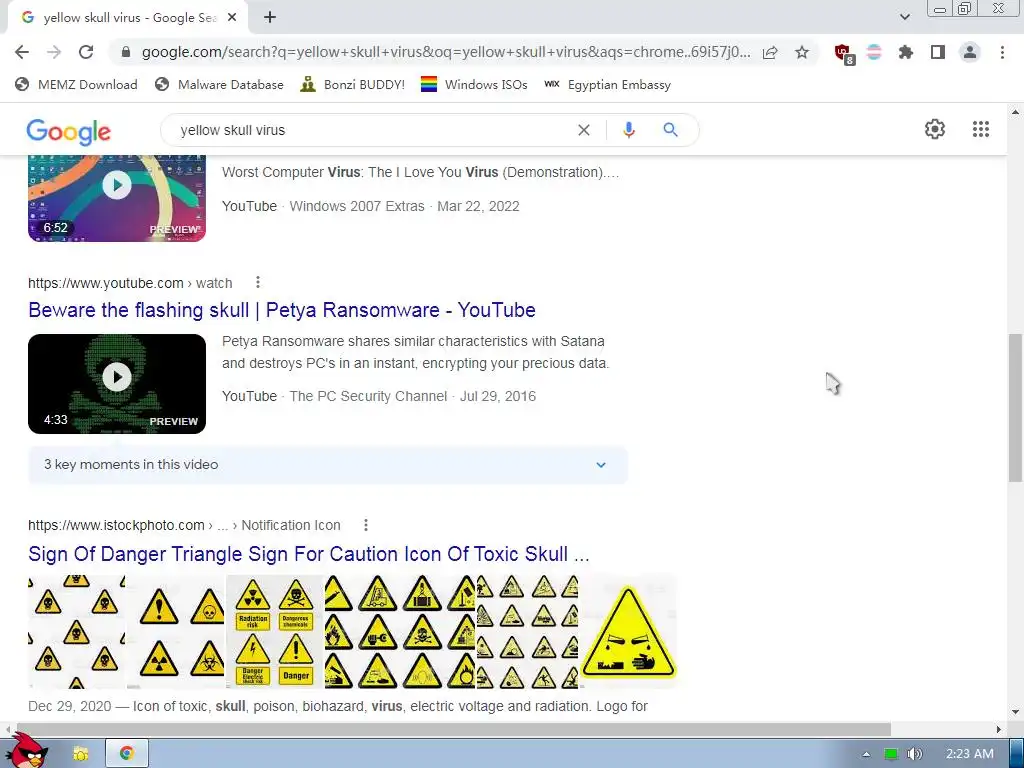Open the Bonzi BUDDY! bookmark

[353, 84]
